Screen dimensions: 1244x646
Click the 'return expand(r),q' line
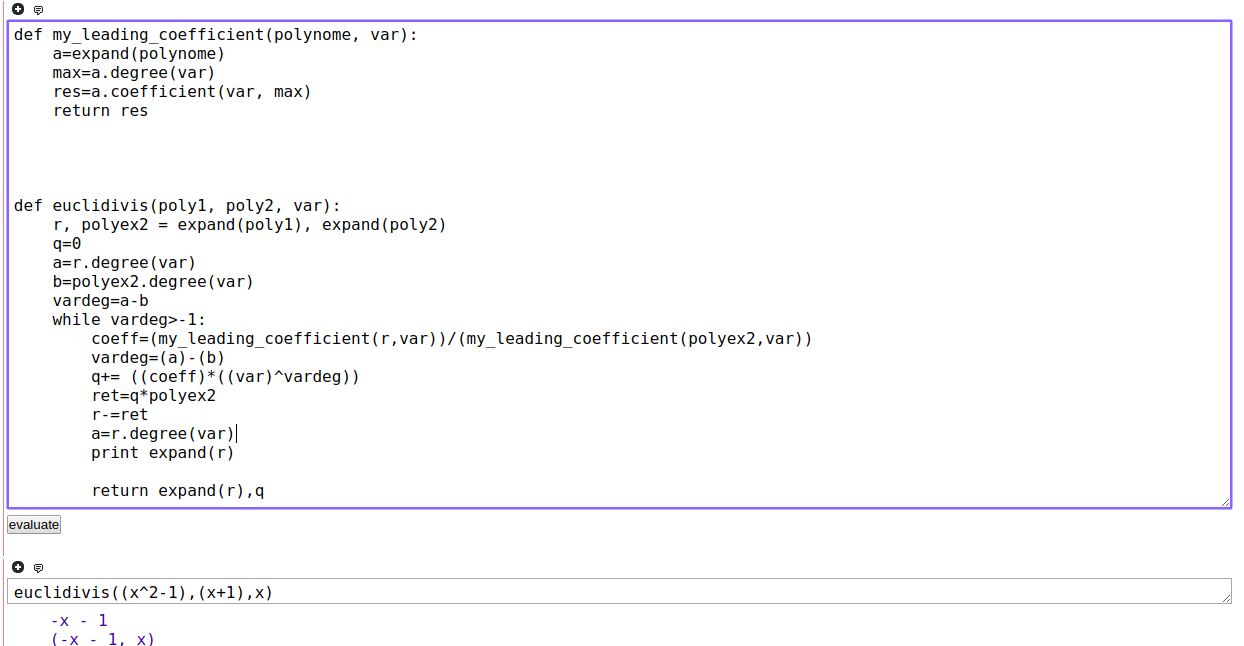177,491
